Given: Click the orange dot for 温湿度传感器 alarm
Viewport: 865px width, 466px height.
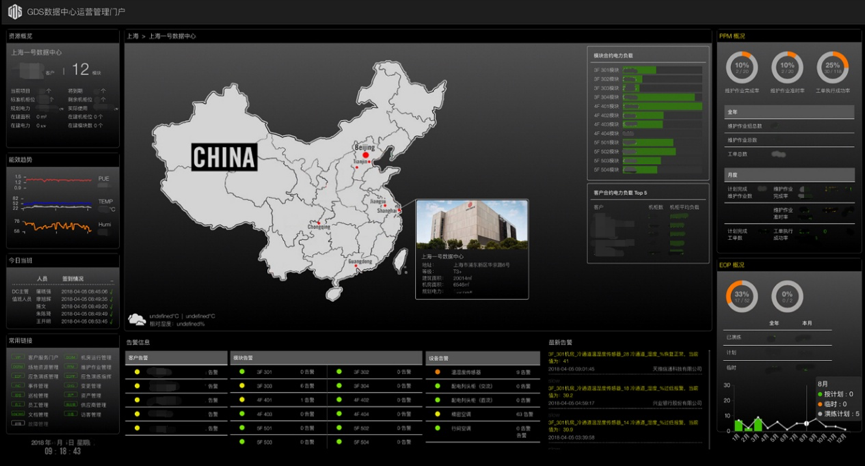Looking at the screenshot, I should [x=437, y=372].
